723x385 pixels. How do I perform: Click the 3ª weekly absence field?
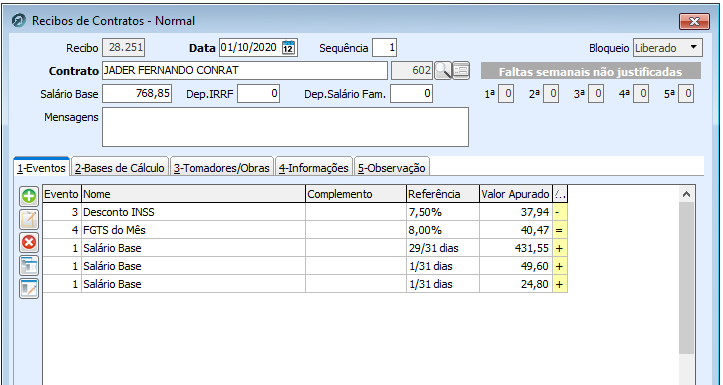pyautogui.click(x=596, y=94)
